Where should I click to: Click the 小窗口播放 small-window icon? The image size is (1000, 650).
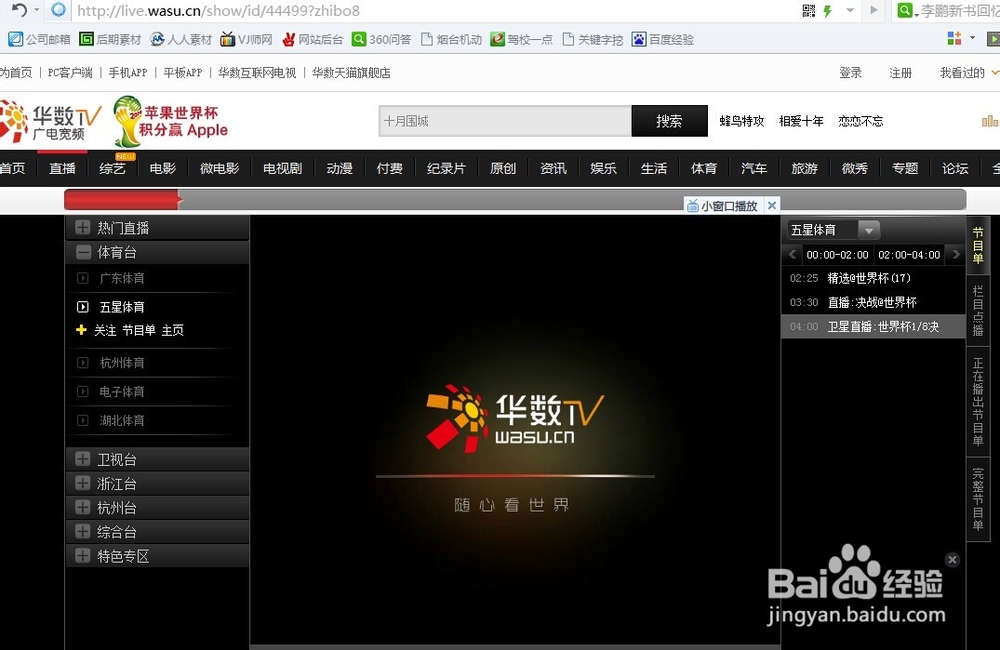pos(693,205)
